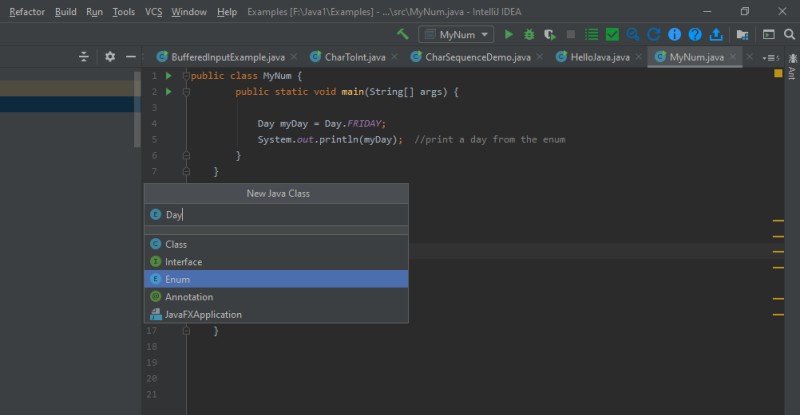Viewport: 800px width, 415px height.
Task: Close the BufferedInputExample.java tab
Action: click(x=294, y=57)
